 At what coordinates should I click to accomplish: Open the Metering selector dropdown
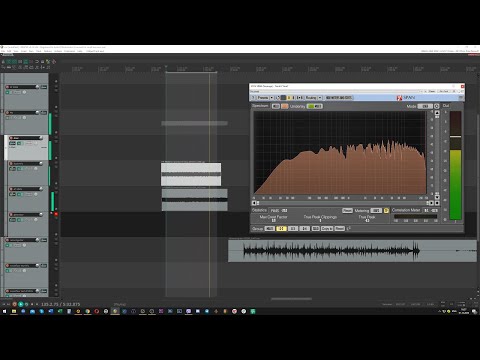(376, 210)
